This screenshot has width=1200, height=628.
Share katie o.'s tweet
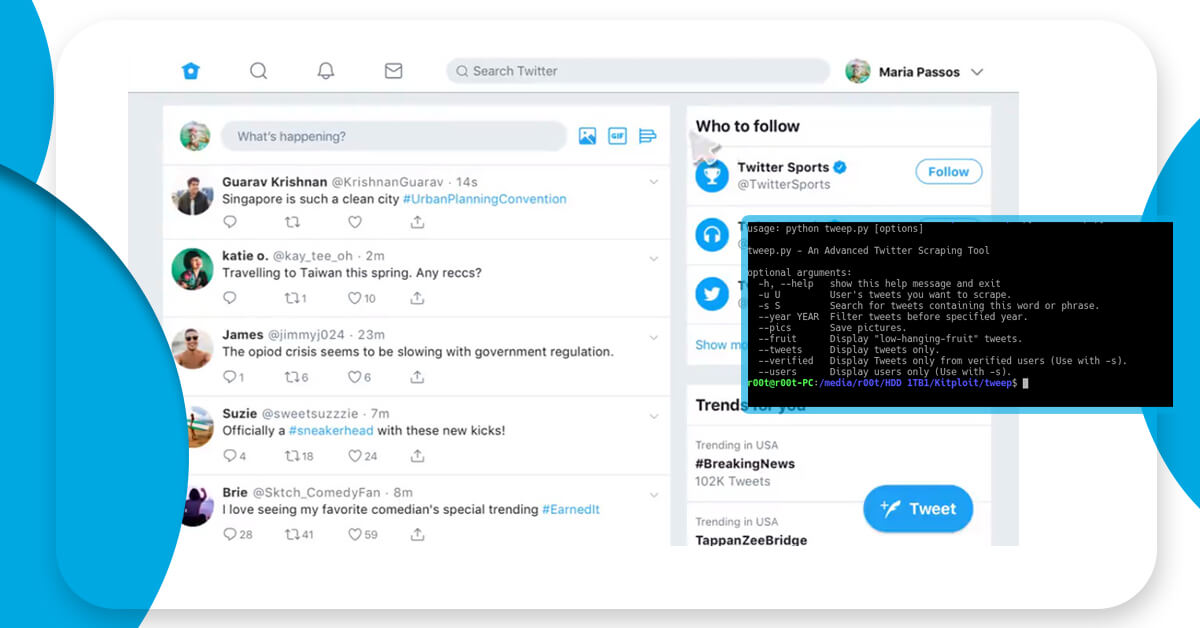(417, 298)
